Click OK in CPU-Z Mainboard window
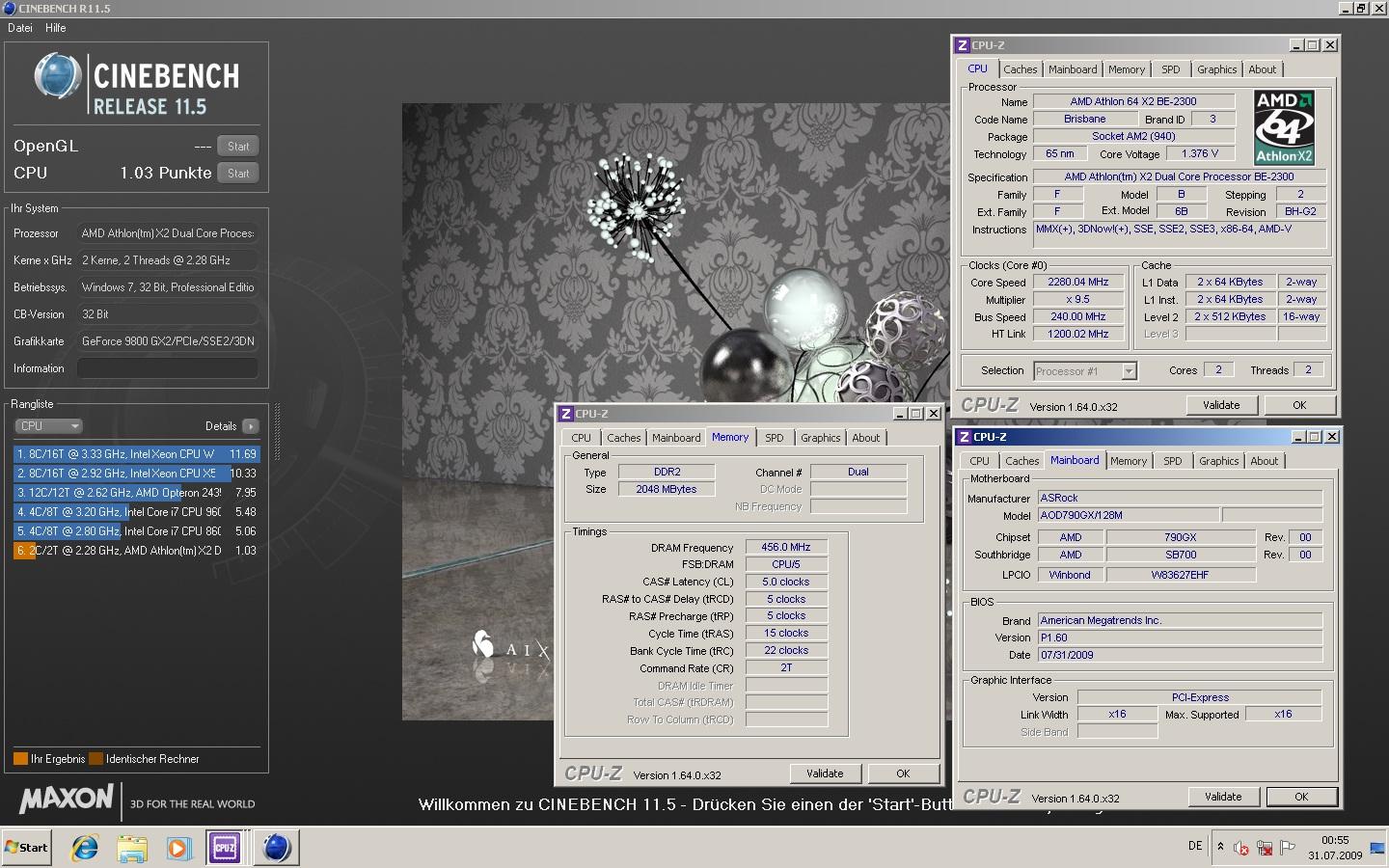The height and width of the screenshot is (868, 1389). [1301, 797]
